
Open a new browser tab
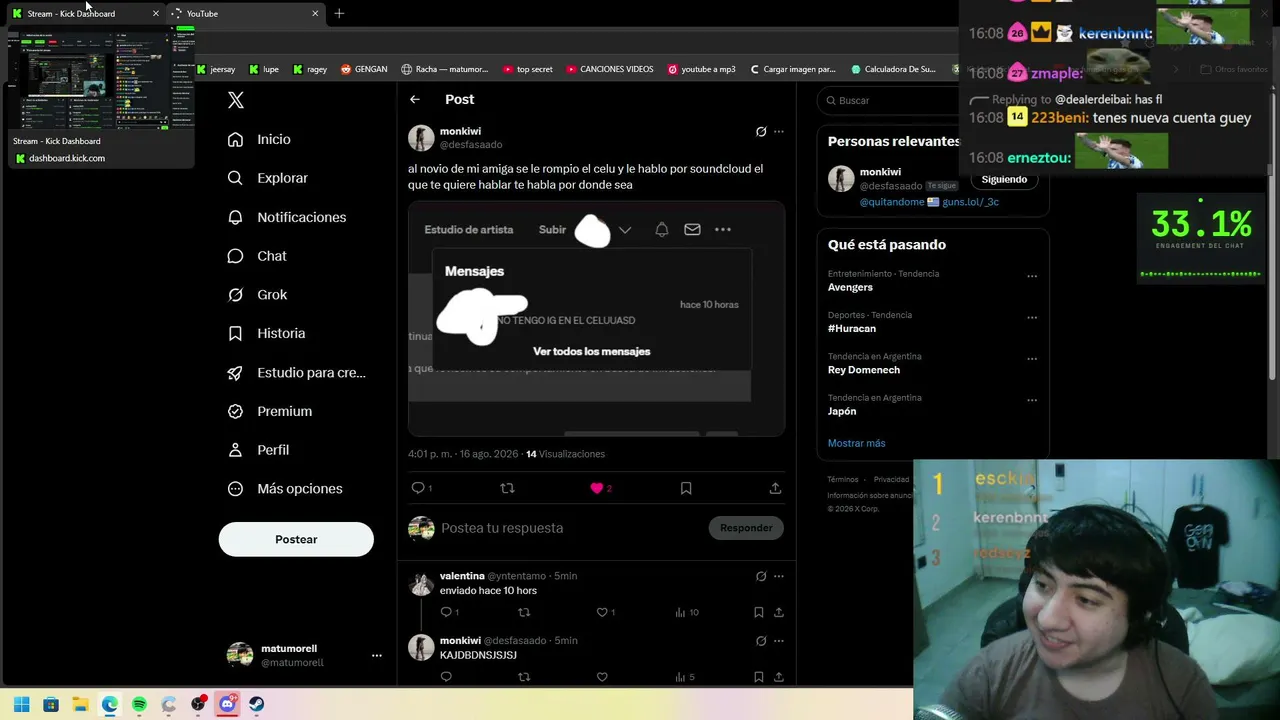pyautogui.click(x=339, y=13)
